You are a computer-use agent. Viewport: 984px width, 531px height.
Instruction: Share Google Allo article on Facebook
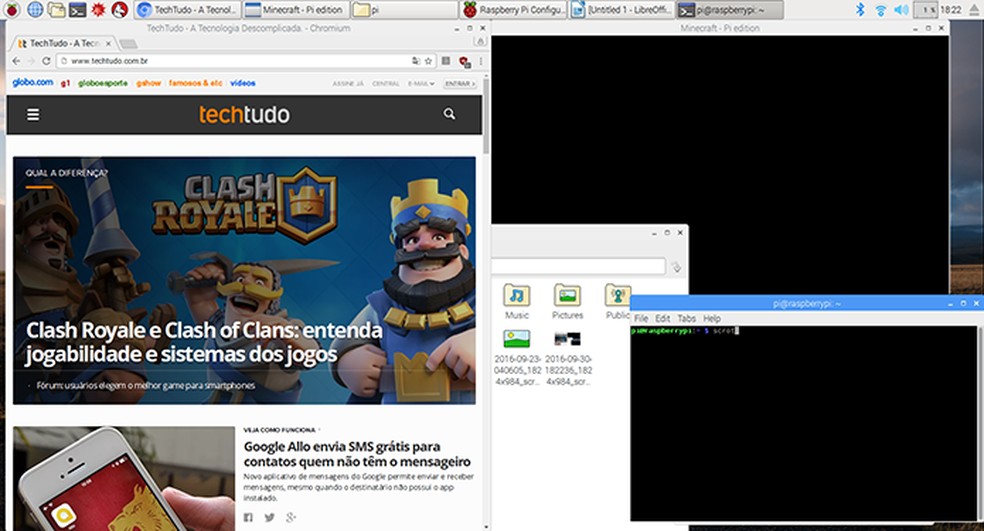[x=249, y=517]
